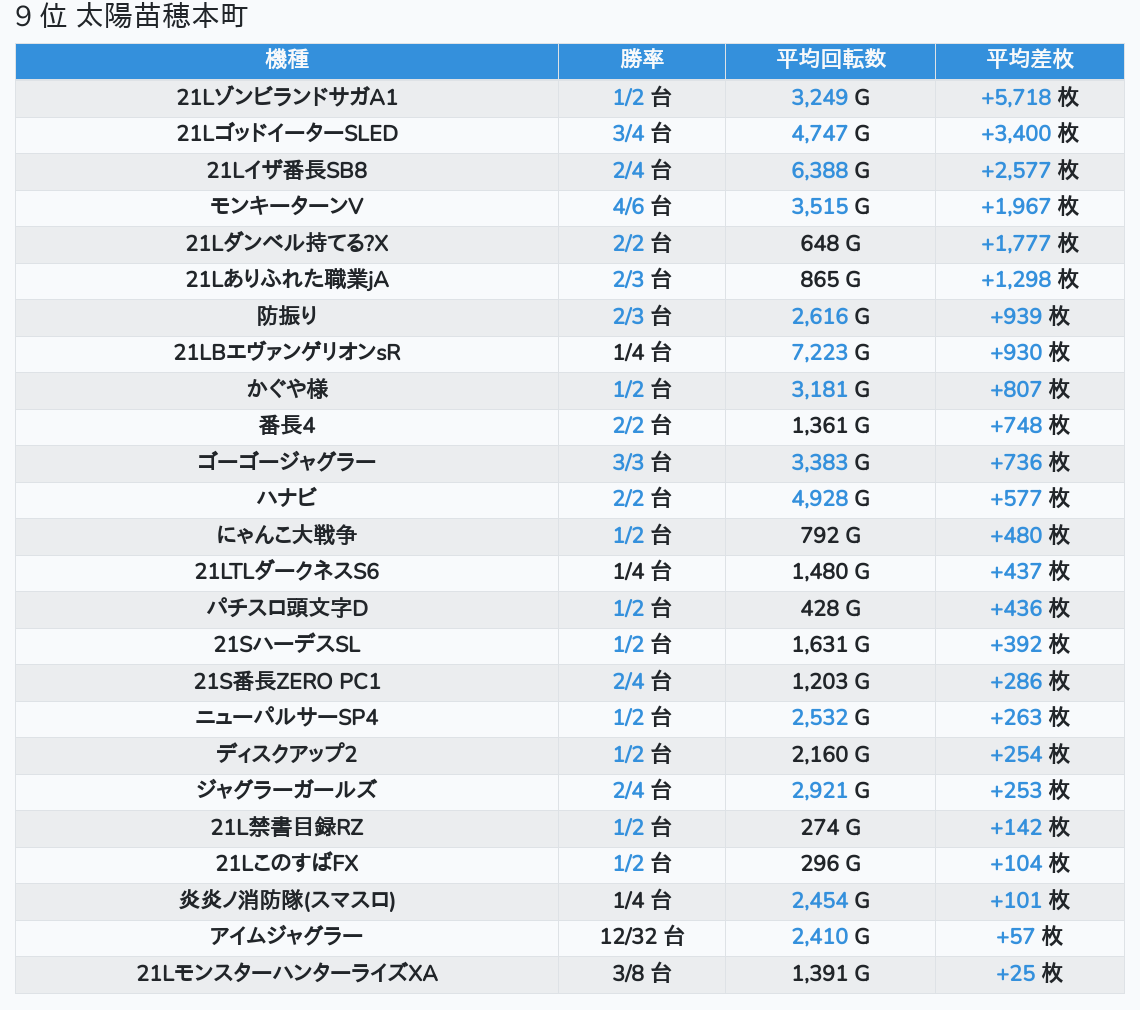Select the +101 枚 value

pos(1029,900)
